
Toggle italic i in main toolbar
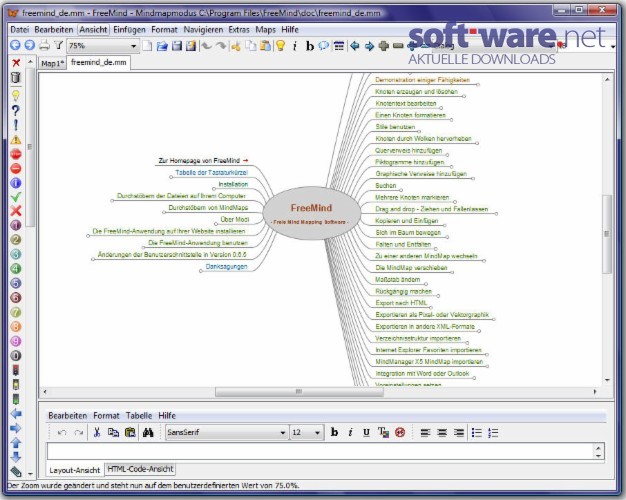click(295, 46)
